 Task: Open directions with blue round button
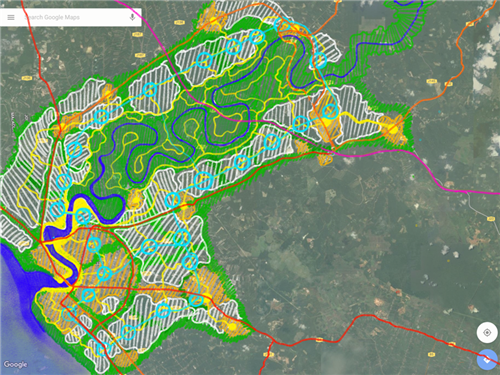click(488, 360)
